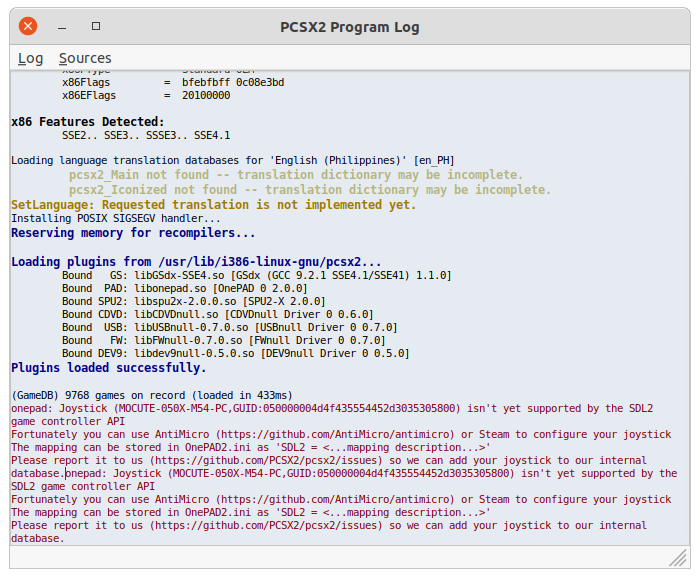The height and width of the screenshot is (578, 700).
Task: Click the 'Installing POSIX SIGSEGV handler...' line
Action: [x=116, y=218]
